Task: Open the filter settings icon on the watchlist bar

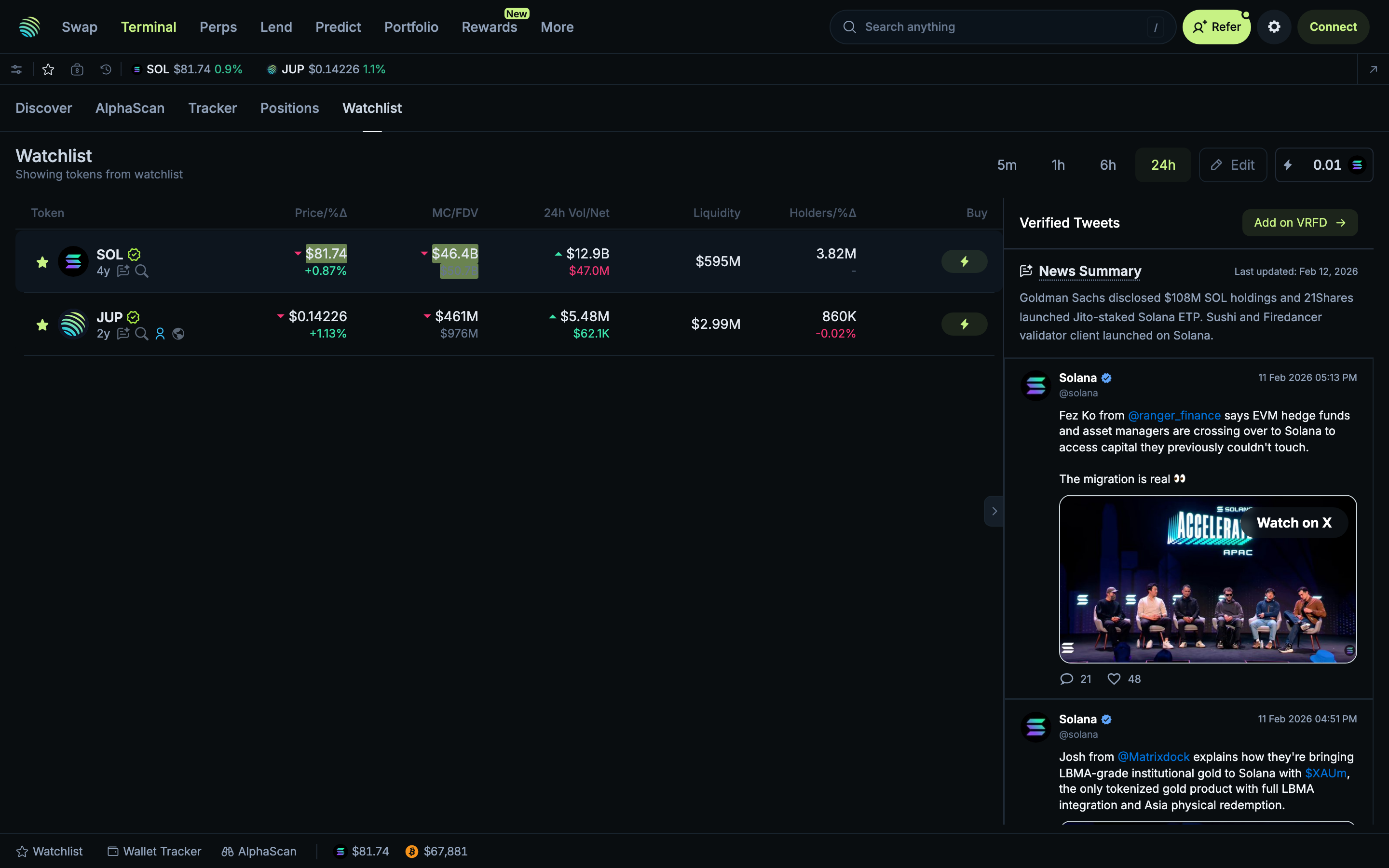Action: click(x=16, y=69)
